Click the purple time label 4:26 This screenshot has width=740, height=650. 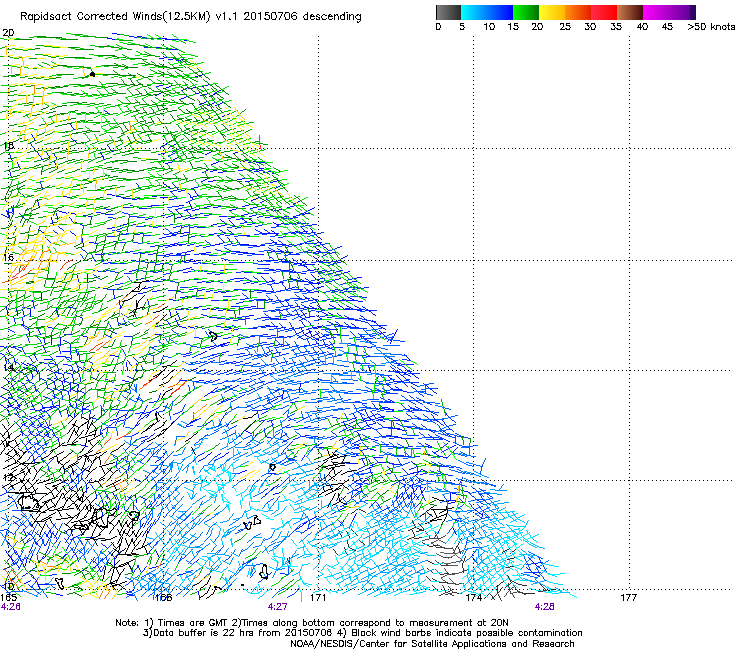[x=10, y=607]
